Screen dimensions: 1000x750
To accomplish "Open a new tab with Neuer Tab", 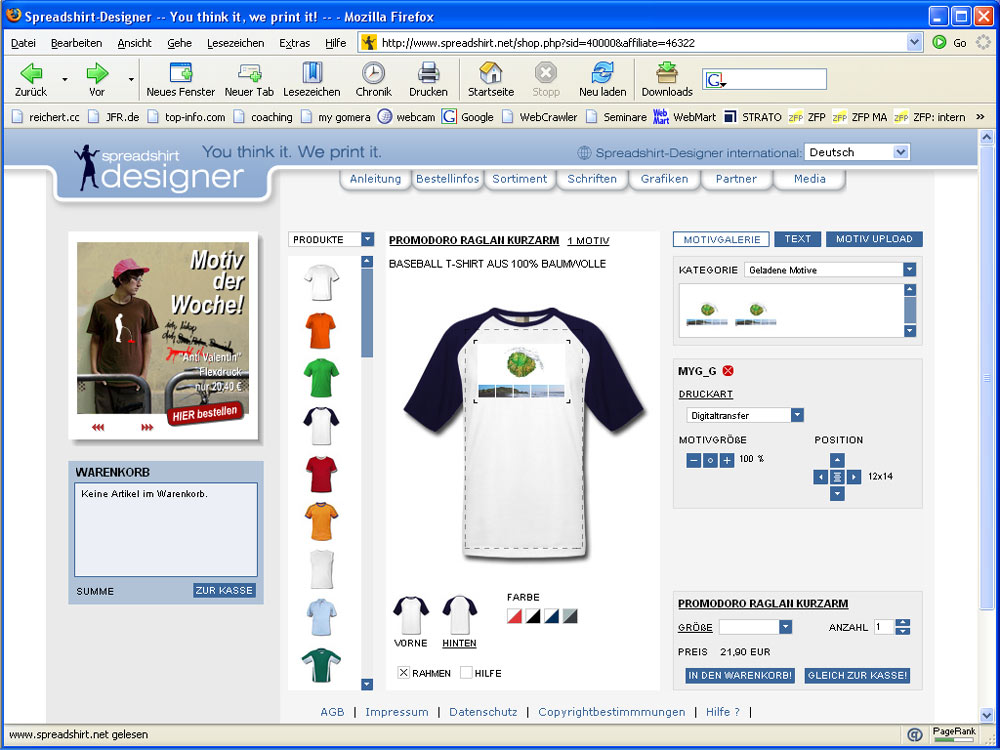I will point(249,80).
